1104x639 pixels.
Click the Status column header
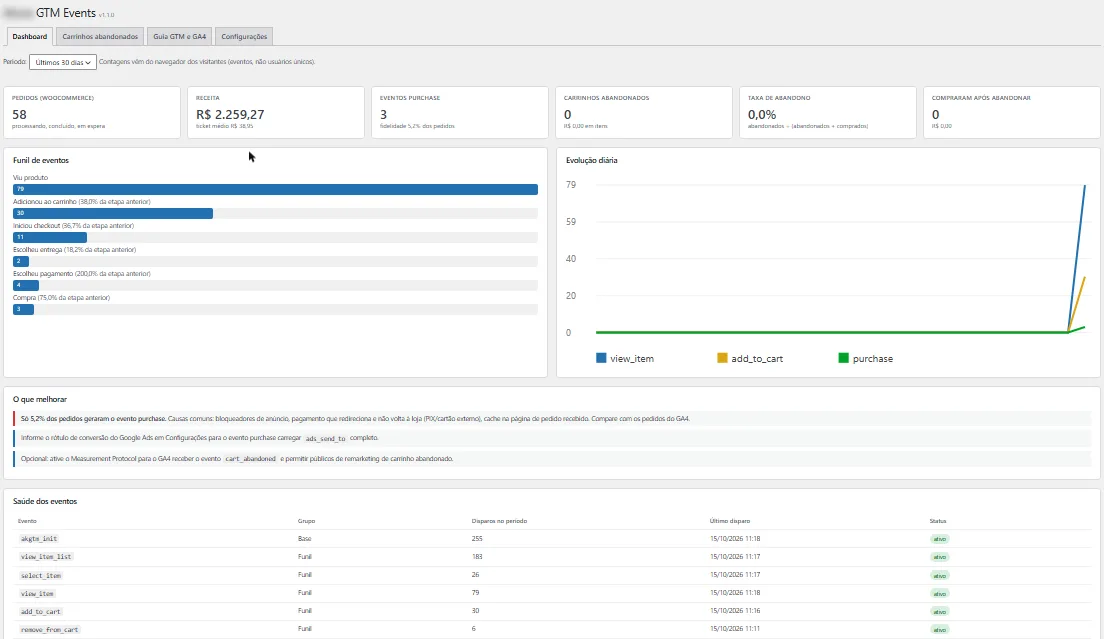click(938, 521)
